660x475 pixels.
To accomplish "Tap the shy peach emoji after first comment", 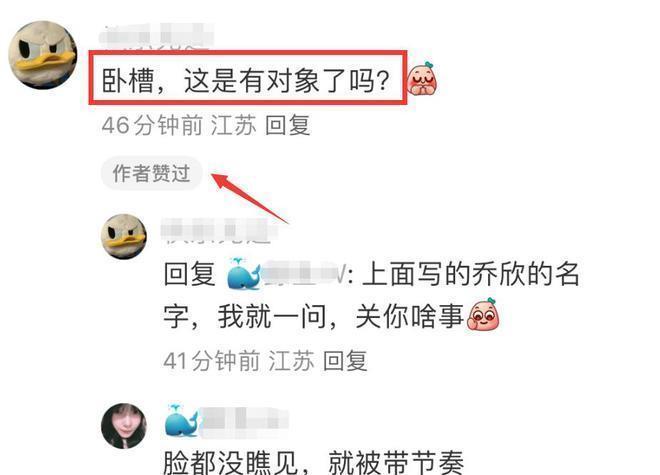I will [422, 78].
